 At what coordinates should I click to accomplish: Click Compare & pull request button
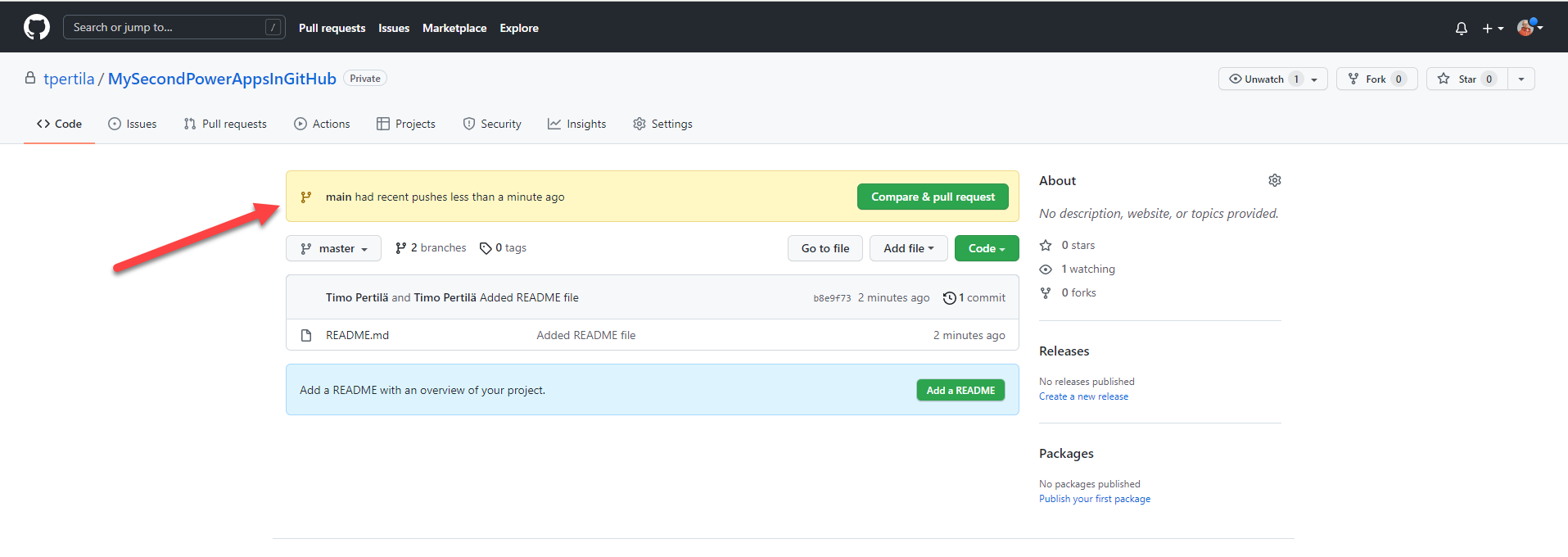click(933, 197)
